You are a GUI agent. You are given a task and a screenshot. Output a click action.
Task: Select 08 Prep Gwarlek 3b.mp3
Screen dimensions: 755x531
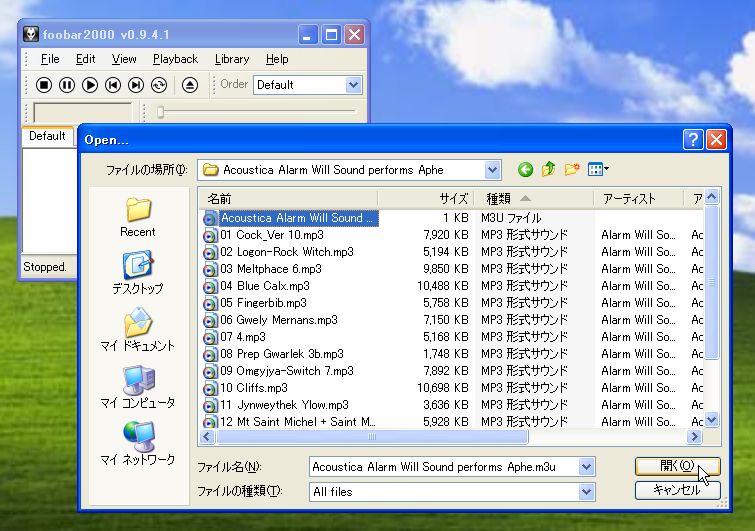pos(282,354)
